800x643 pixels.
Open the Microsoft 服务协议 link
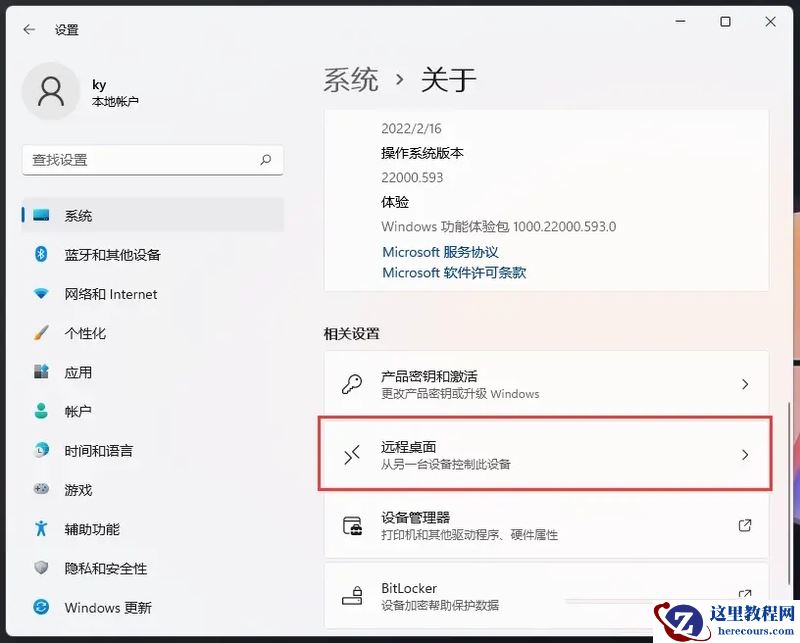[x=440, y=252]
